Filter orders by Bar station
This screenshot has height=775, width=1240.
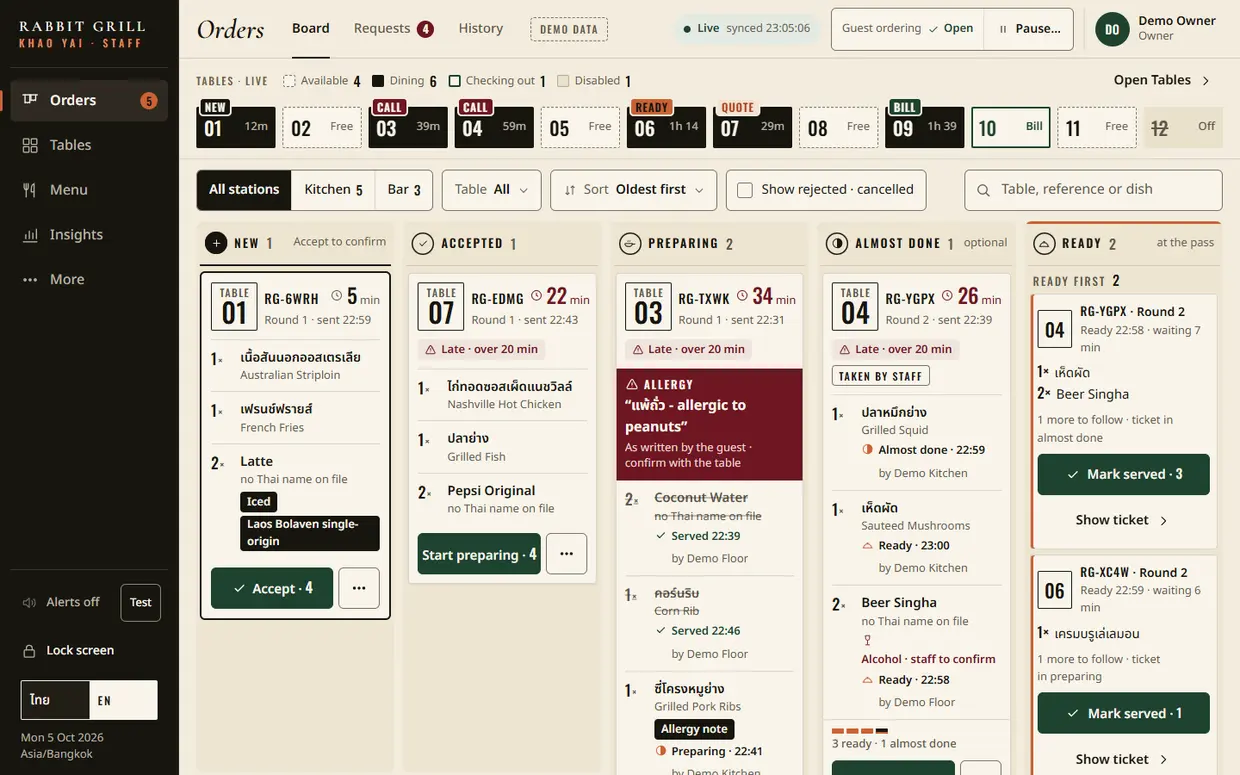click(404, 190)
